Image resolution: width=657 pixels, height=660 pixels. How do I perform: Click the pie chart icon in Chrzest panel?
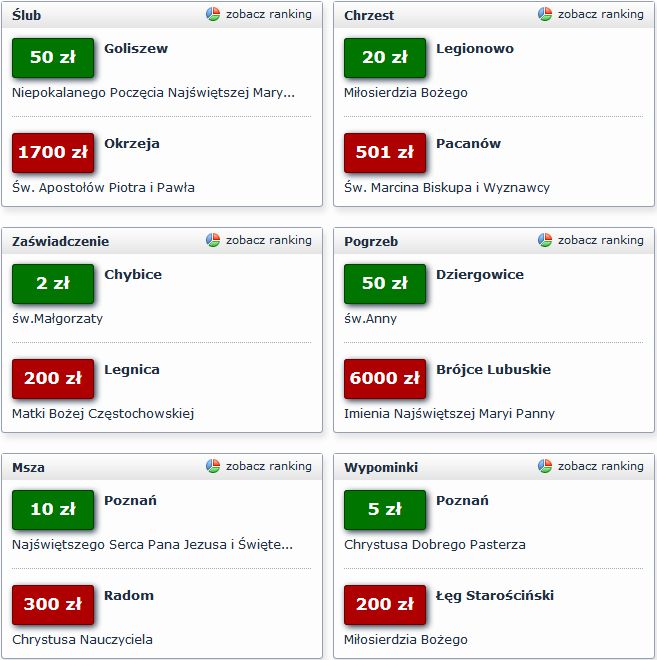(x=545, y=15)
